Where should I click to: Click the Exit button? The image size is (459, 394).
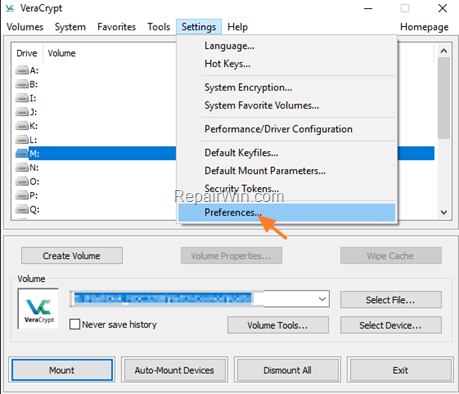pos(400,370)
